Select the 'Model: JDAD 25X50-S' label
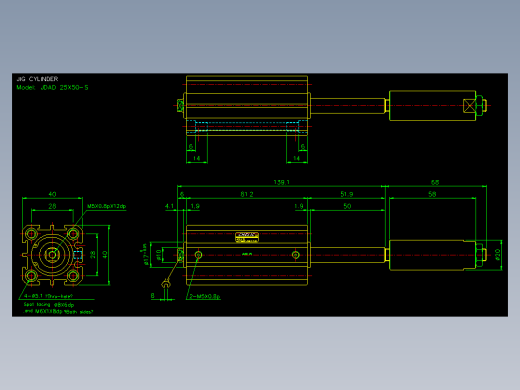The width and height of the screenshot is (520, 390). 52,88
